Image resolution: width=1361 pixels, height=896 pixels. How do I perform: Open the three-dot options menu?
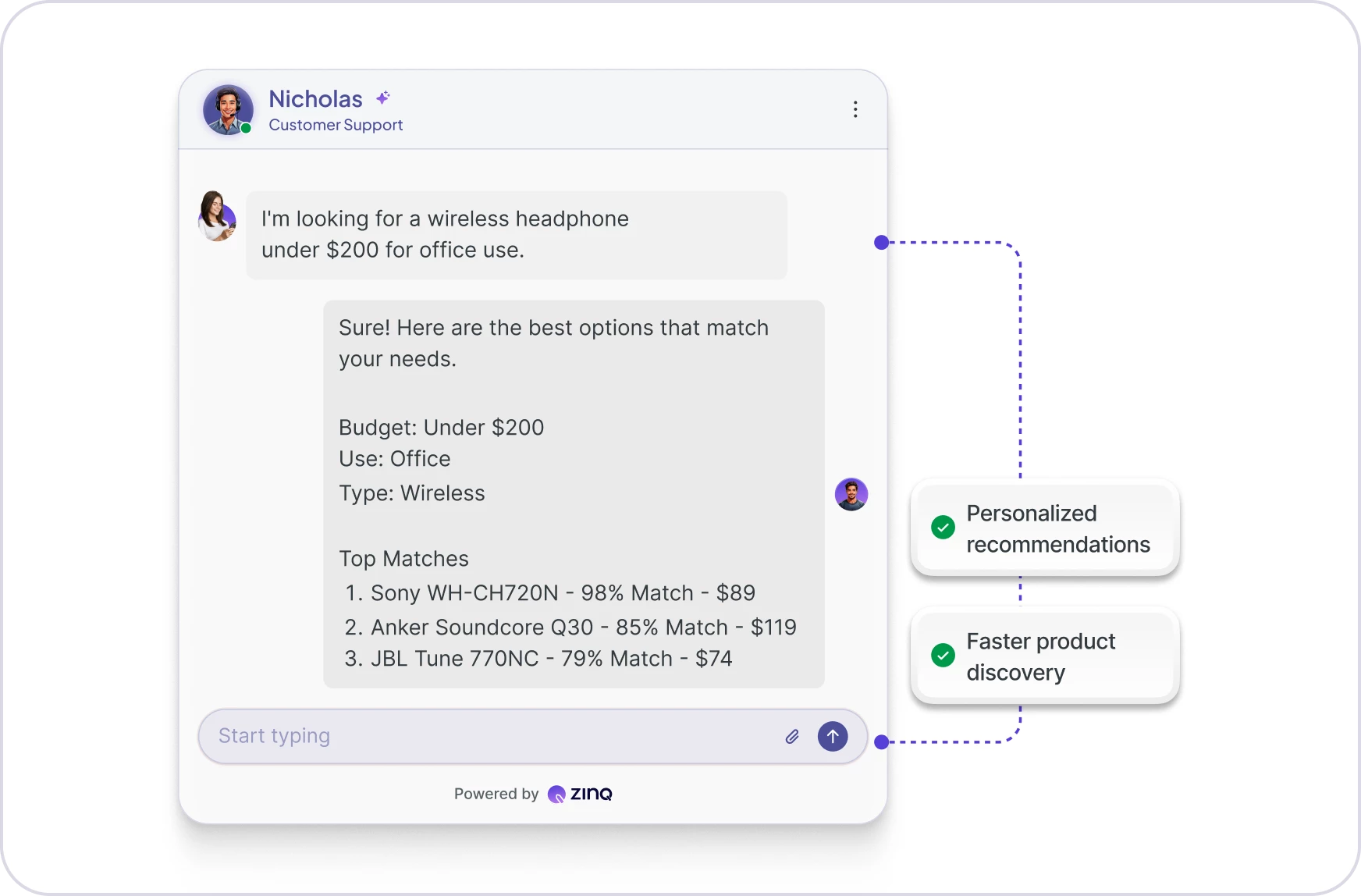(855, 109)
